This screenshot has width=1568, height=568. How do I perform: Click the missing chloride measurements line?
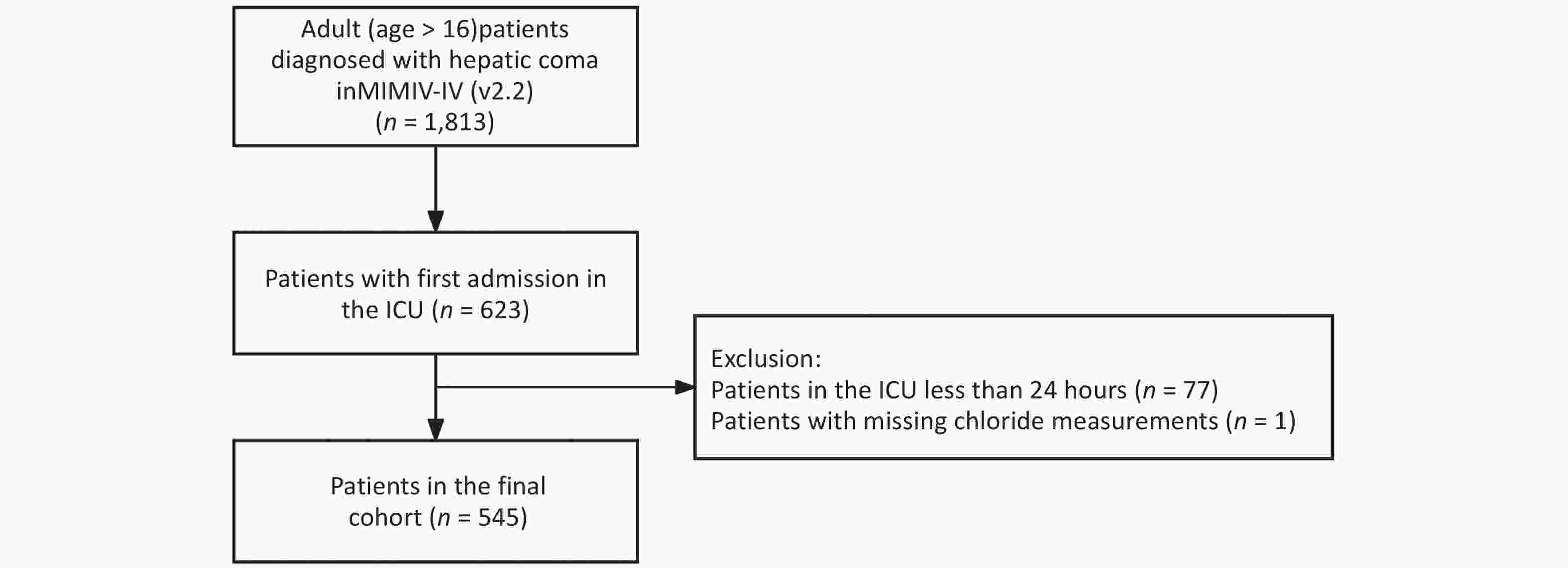point(1003,421)
